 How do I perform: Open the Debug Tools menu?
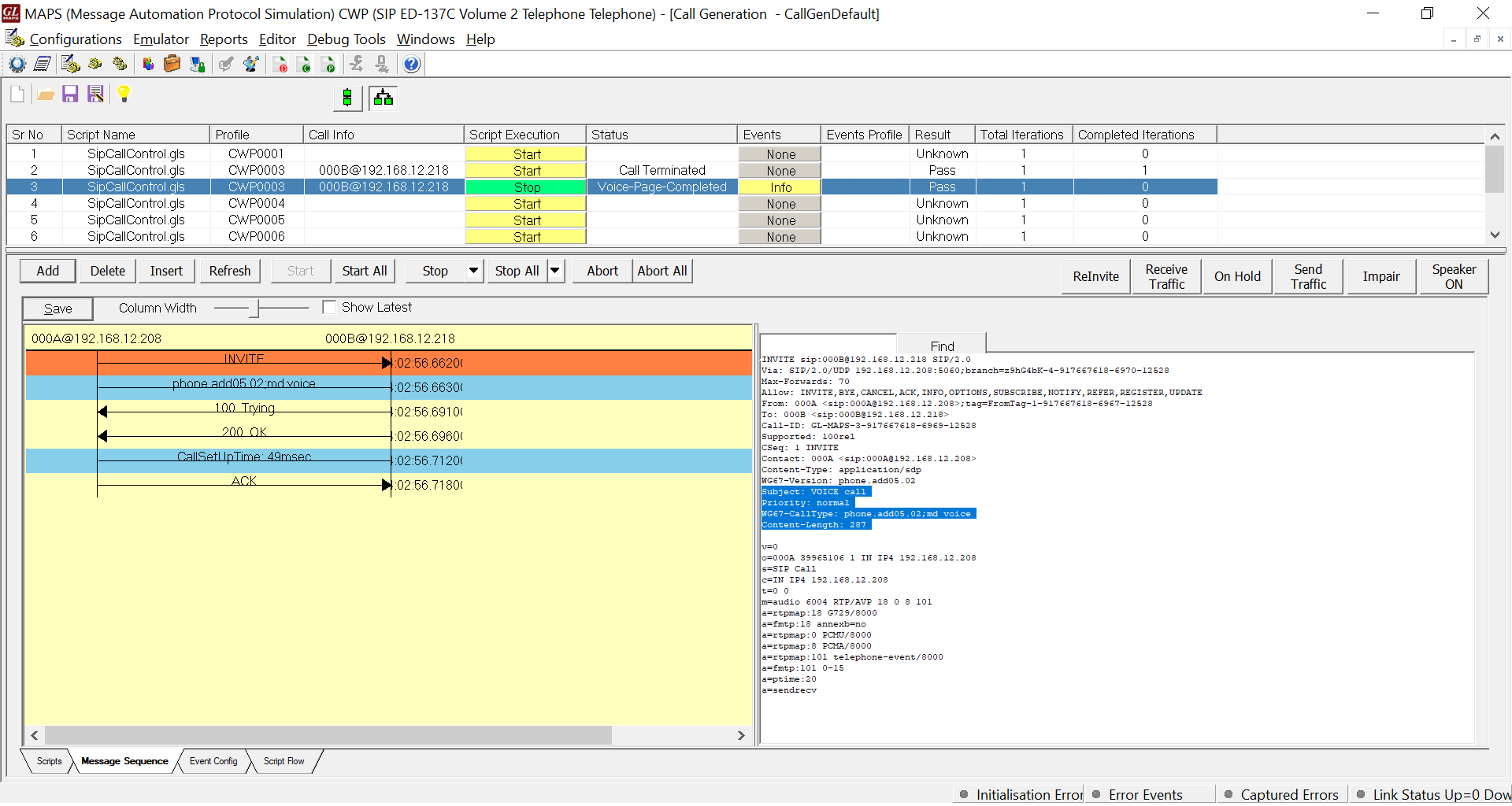coord(346,39)
